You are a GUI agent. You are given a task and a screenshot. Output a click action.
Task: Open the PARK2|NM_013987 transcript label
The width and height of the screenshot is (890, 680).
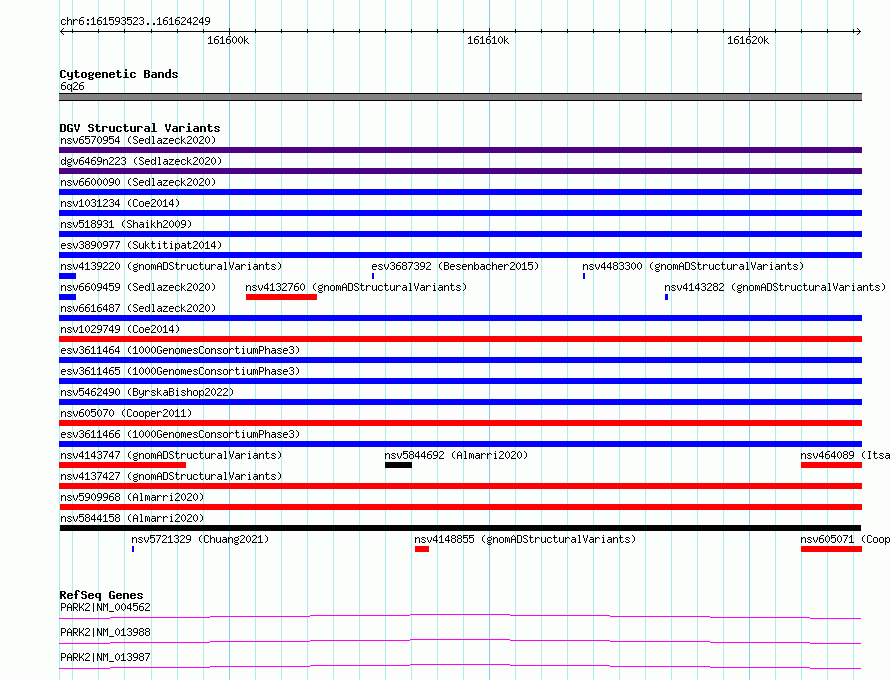(106, 657)
